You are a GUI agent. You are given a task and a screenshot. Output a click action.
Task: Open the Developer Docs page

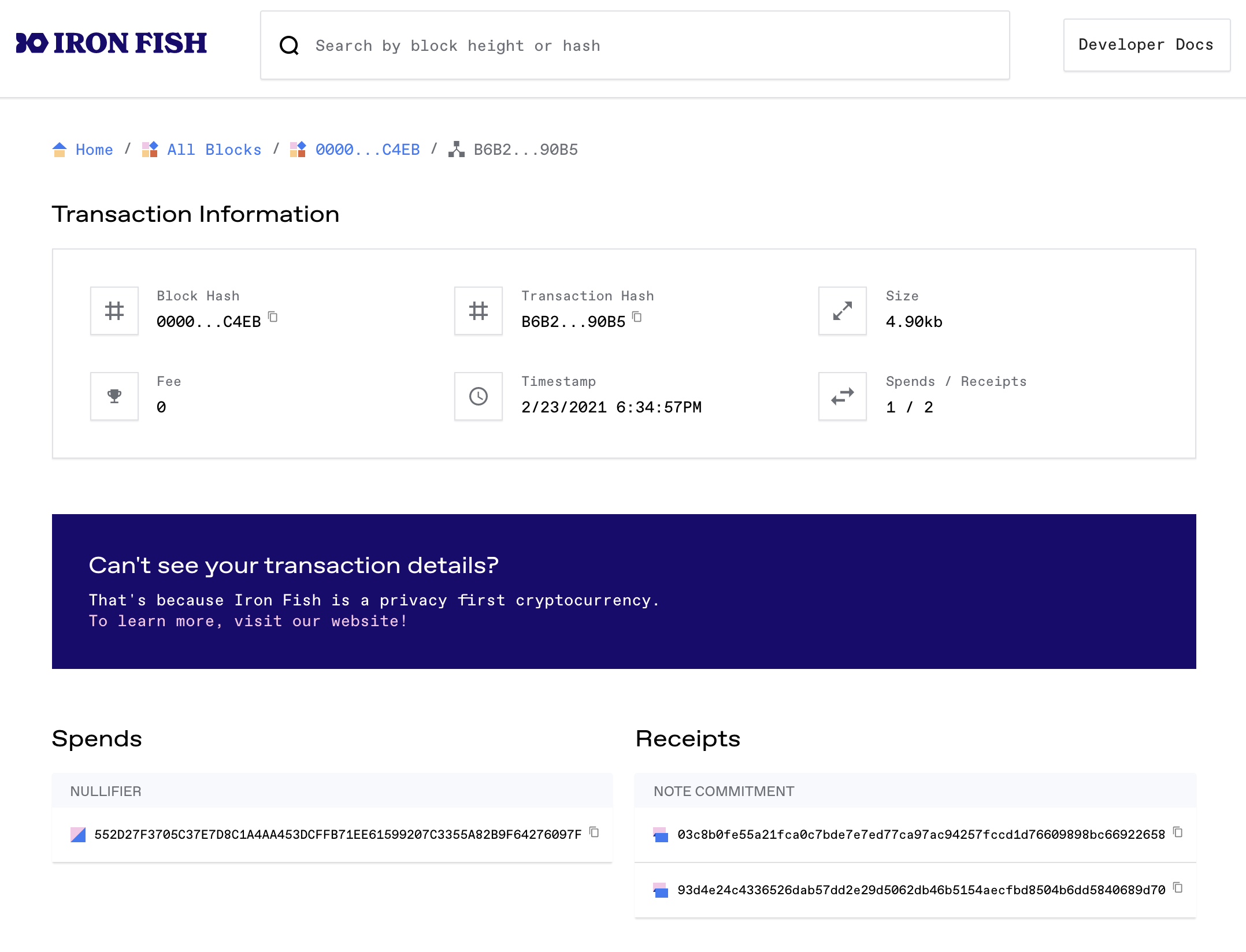pos(1146,45)
